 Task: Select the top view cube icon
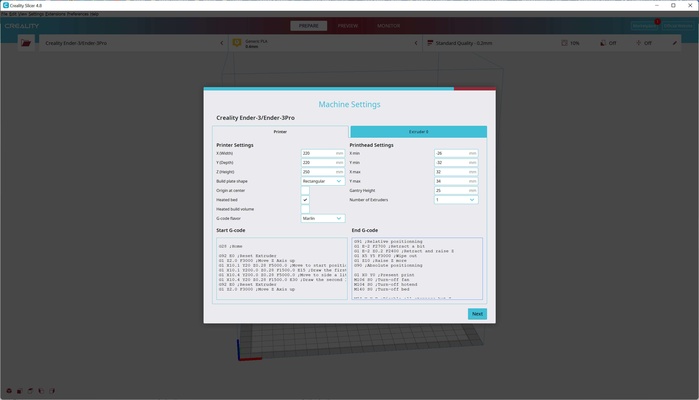30,391
